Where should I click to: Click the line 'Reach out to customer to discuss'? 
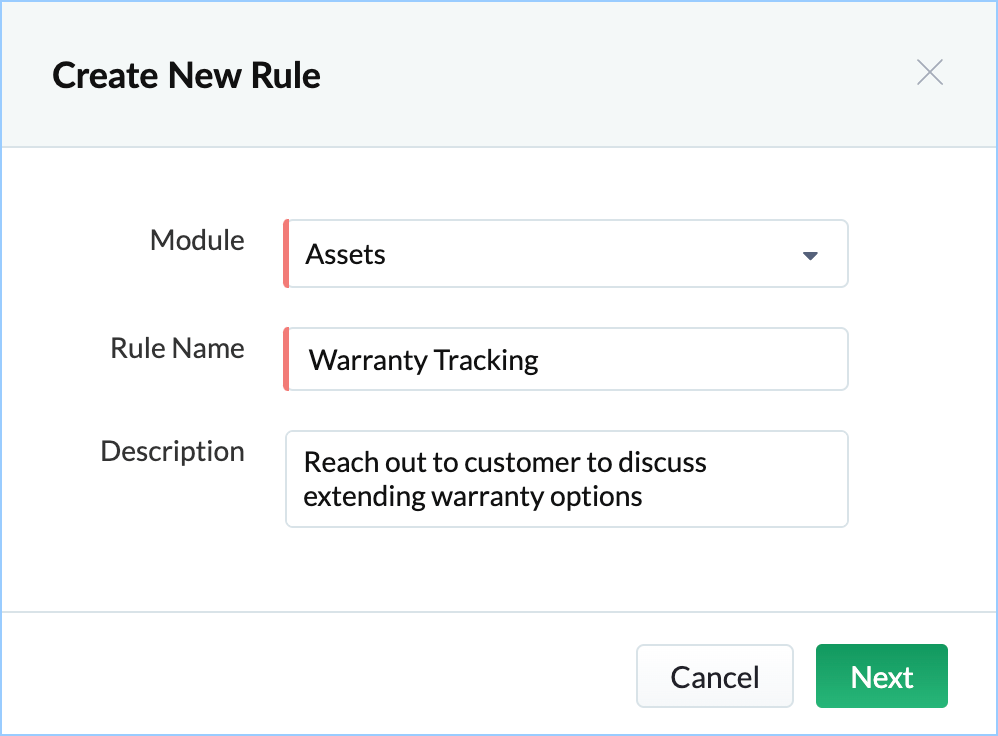pyautogui.click(x=505, y=463)
